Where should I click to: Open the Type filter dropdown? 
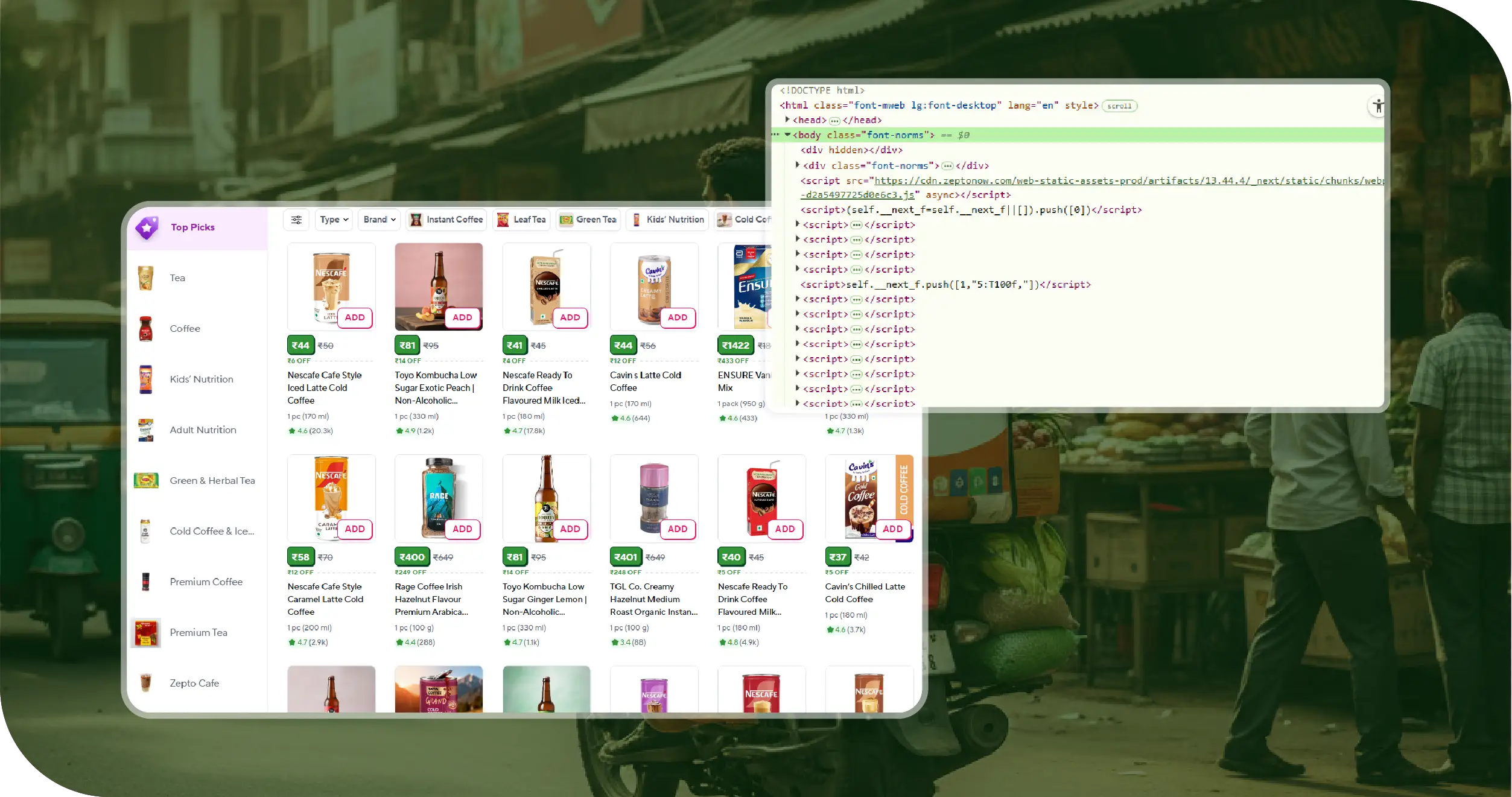point(334,220)
